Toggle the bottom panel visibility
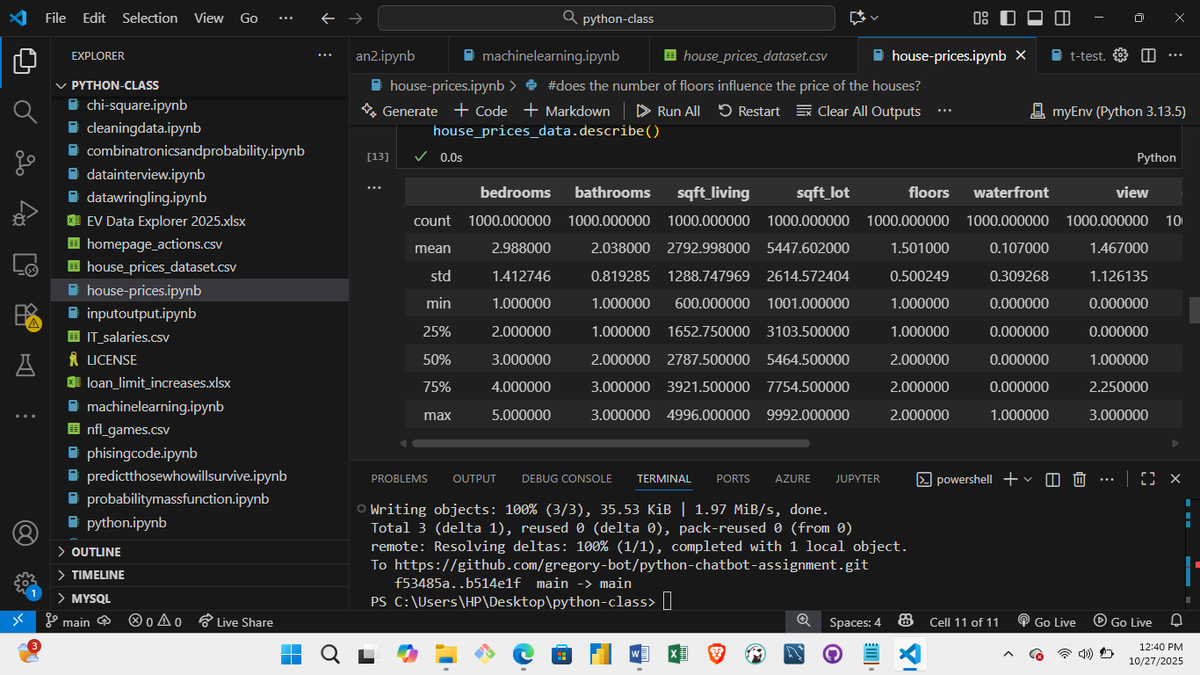 point(1035,18)
